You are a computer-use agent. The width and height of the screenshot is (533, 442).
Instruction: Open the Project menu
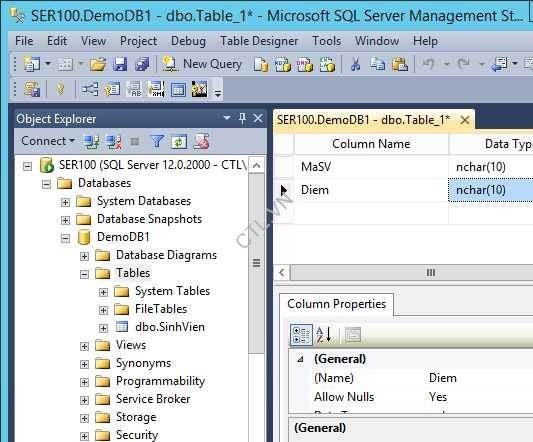pos(138,41)
